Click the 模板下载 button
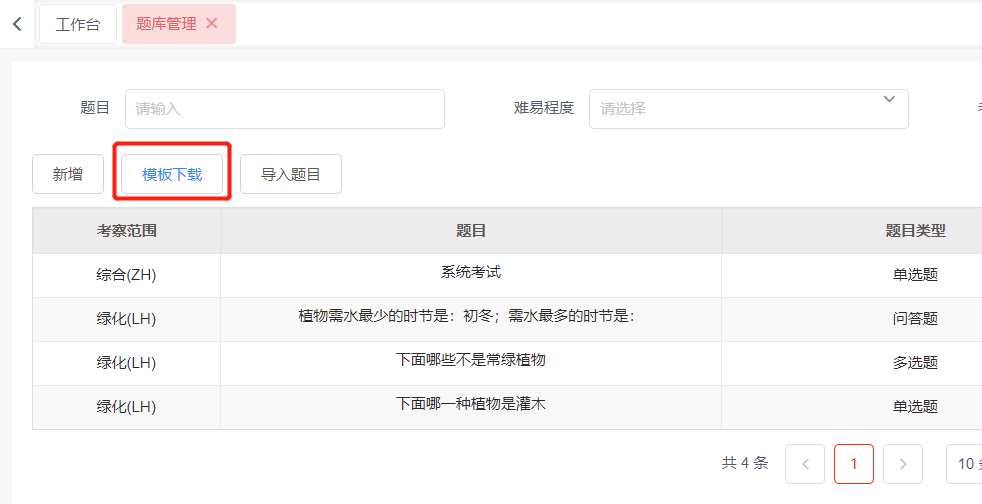 coord(172,174)
